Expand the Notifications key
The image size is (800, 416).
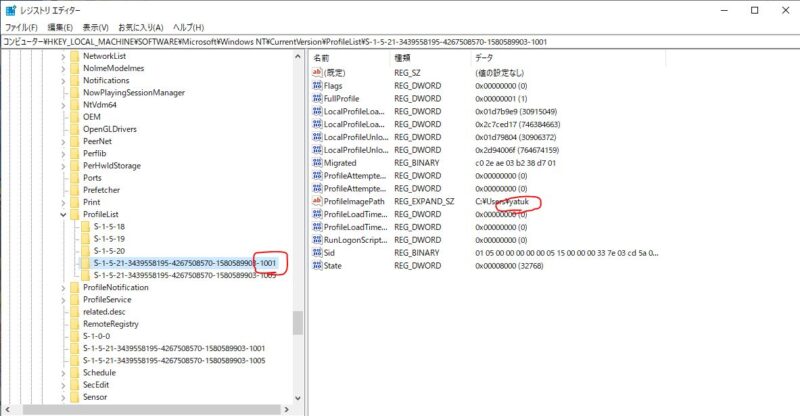click(x=63, y=81)
